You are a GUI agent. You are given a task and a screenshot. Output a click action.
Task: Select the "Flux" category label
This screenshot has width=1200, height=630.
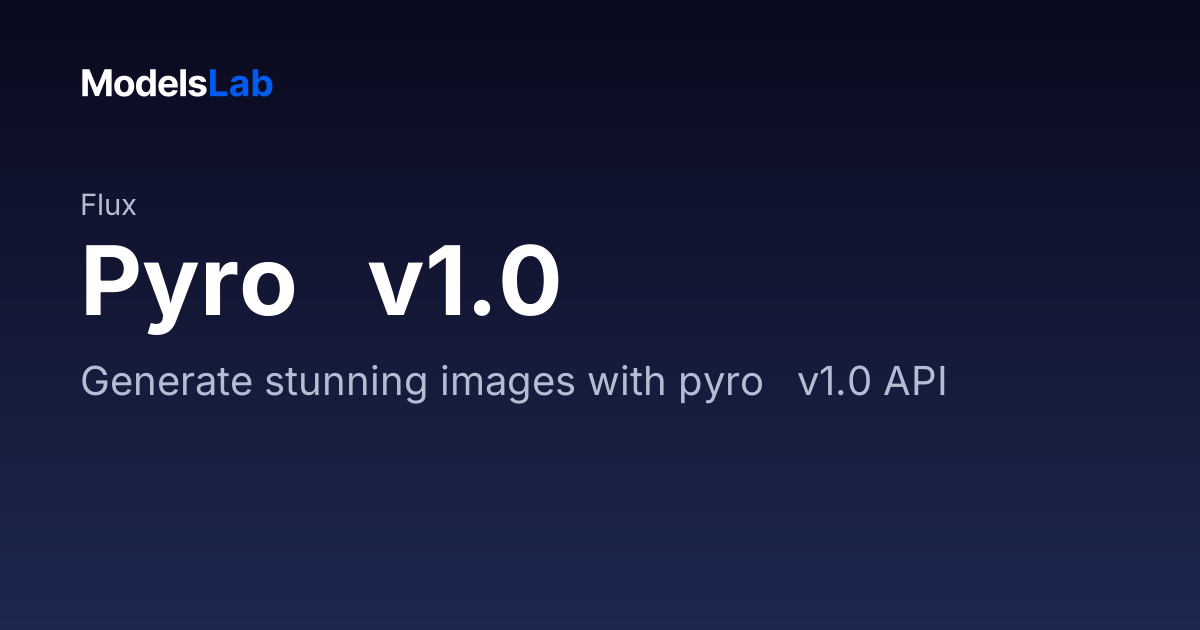pyautogui.click(x=108, y=206)
